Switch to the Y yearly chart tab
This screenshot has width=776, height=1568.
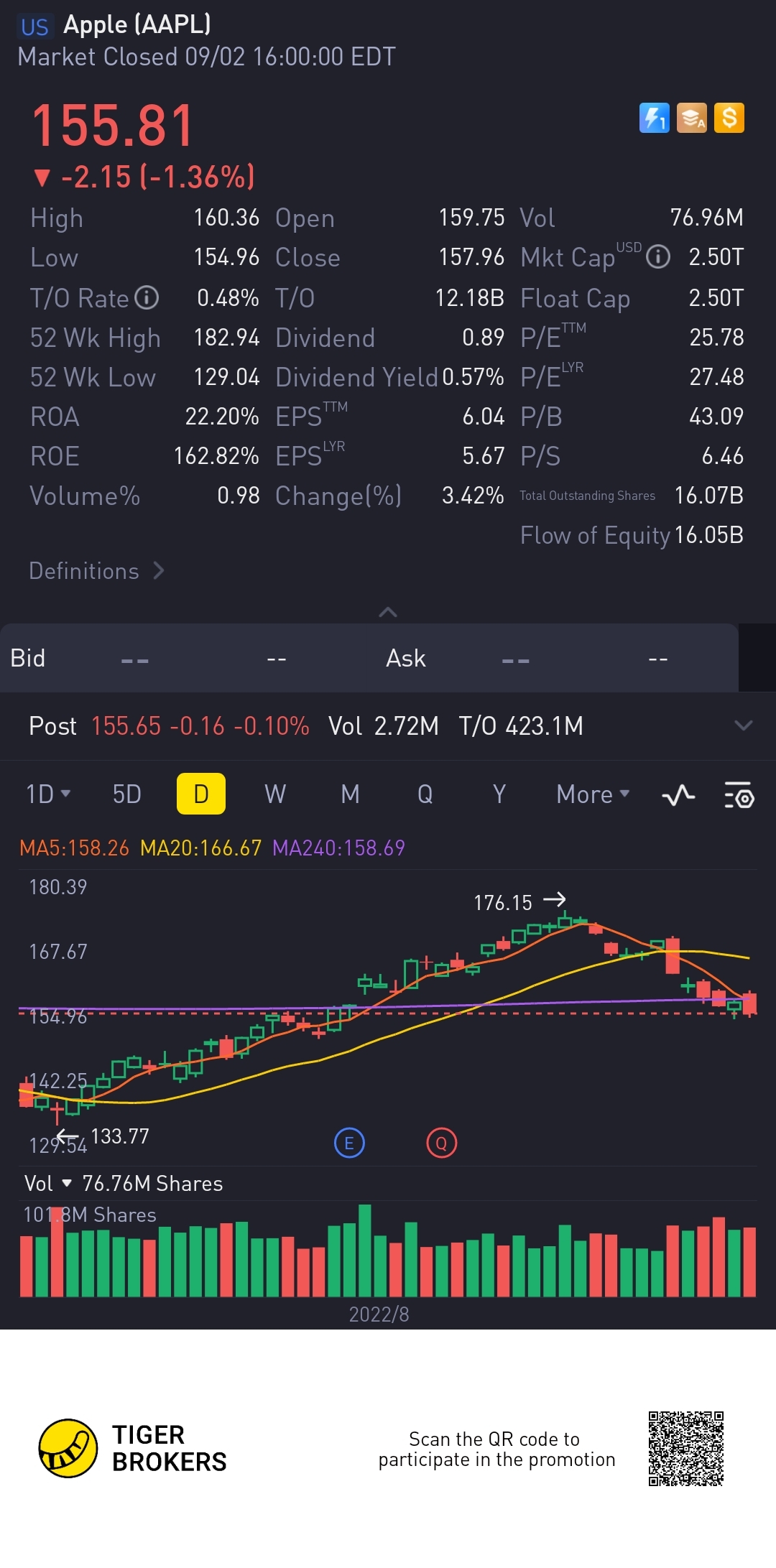499,794
